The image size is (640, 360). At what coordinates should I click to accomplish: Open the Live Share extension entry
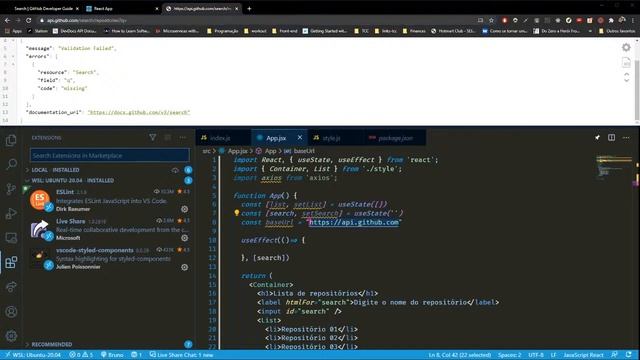pos(109,229)
